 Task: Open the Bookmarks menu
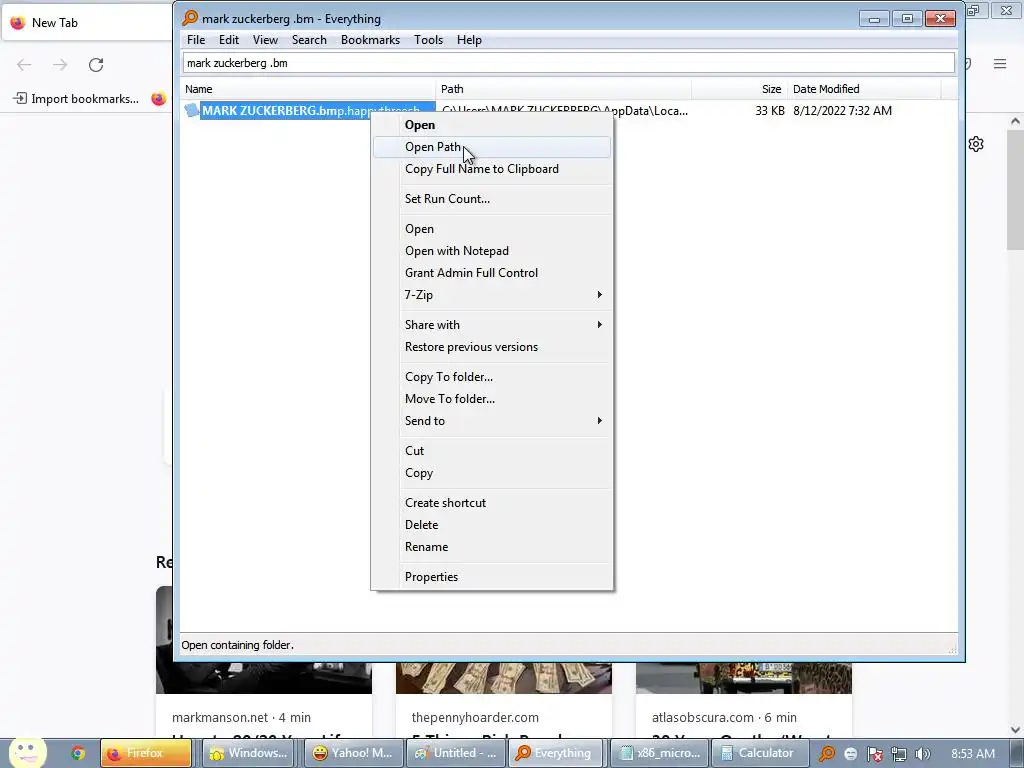point(370,40)
